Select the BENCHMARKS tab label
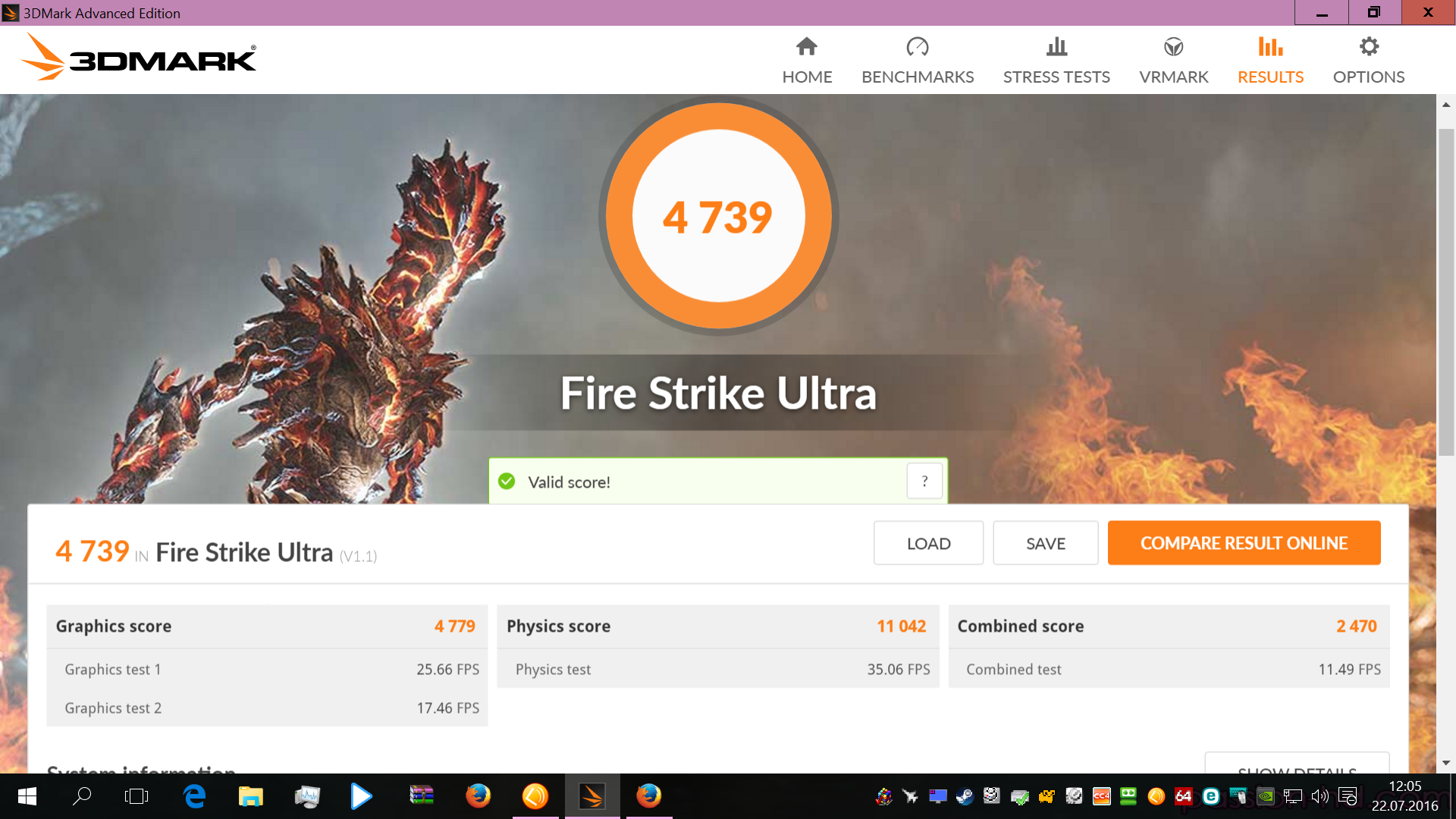Image resolution: width=1456 pixels, height=819 pixels. click(918, 77)
